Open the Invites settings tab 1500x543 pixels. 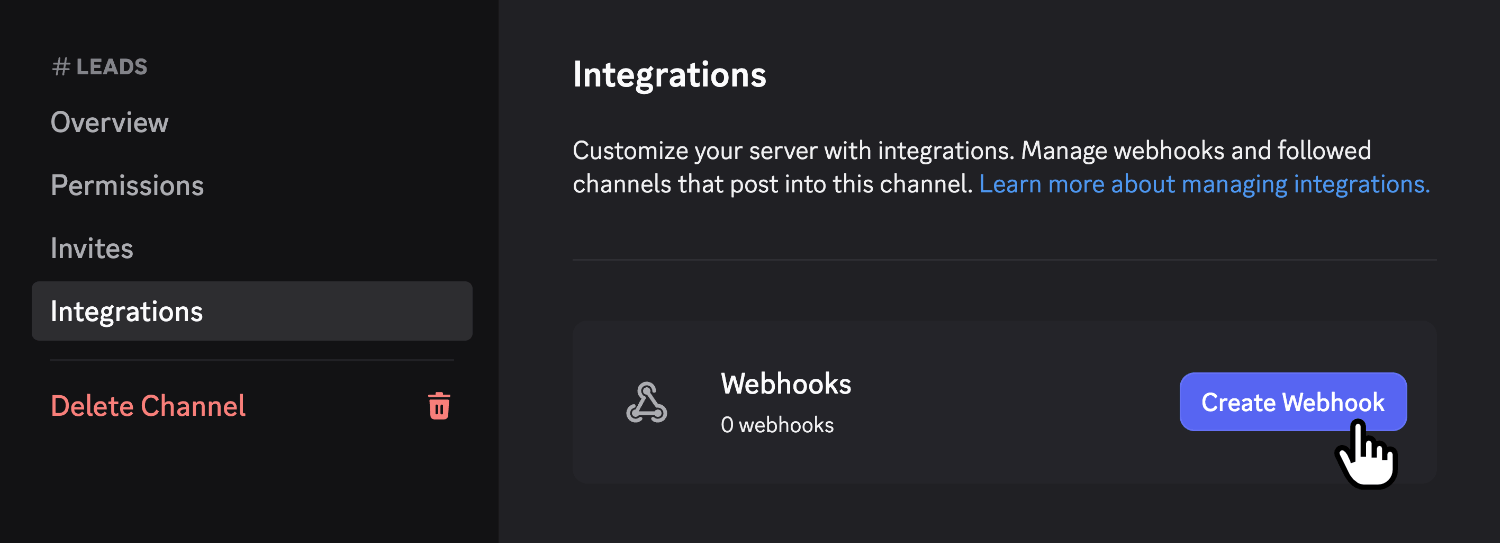92,249
